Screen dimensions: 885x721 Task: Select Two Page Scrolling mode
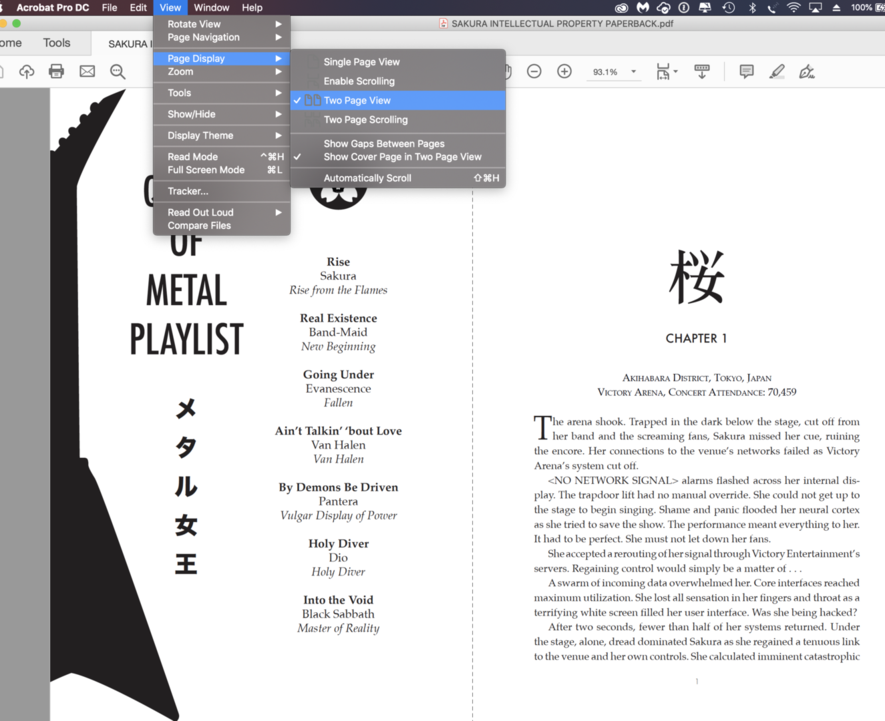point(398,120)
